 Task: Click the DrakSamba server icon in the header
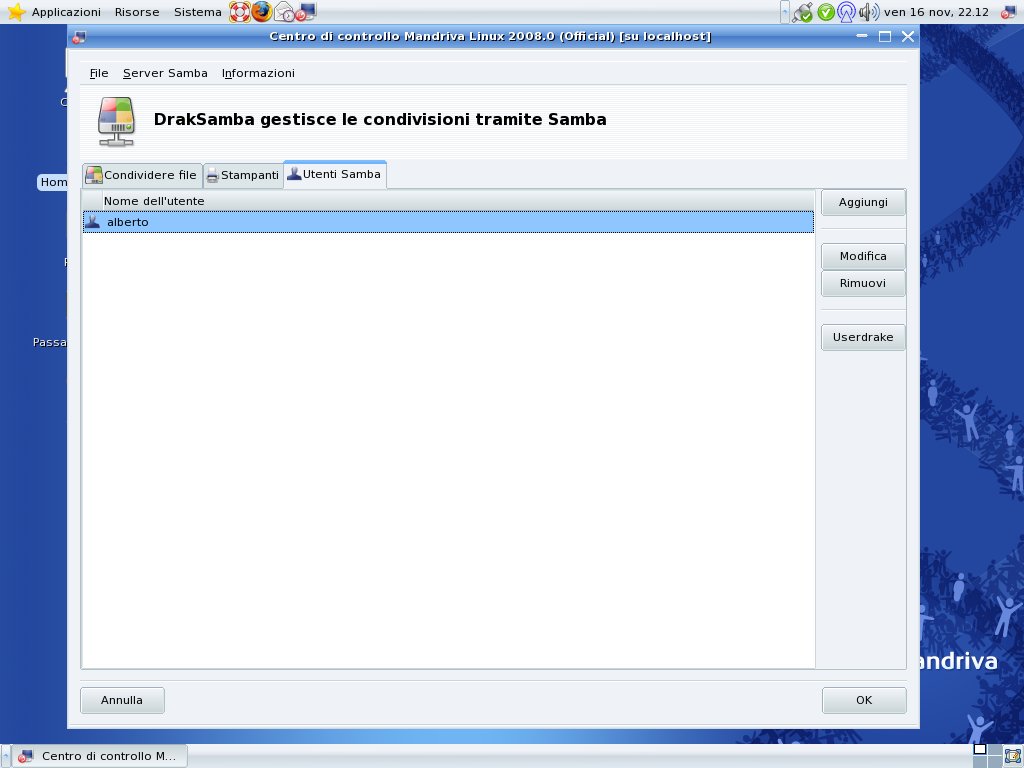tap(116, 121)
